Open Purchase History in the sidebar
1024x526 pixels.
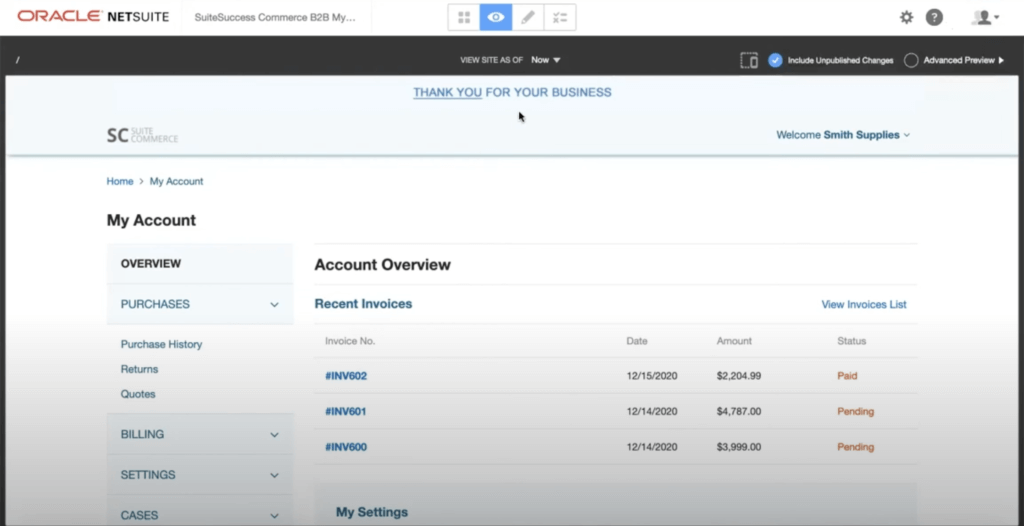coord(161,344)
